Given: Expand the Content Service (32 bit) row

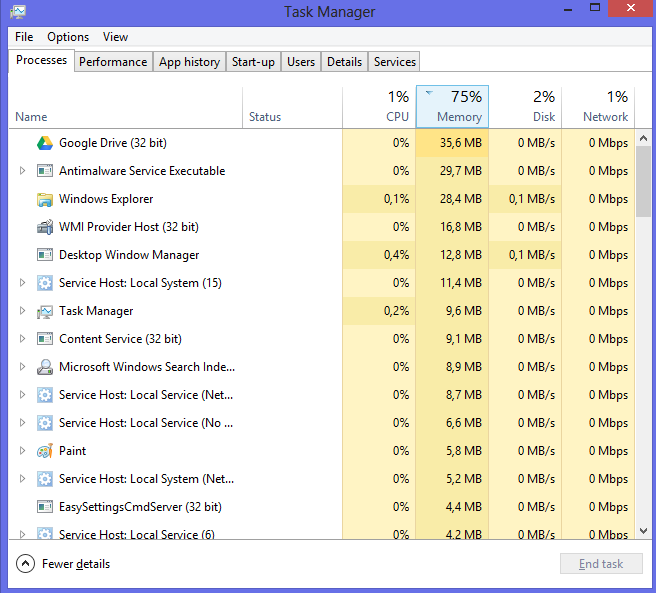Looking at the screenshot, I should click(x=23, y=339).
